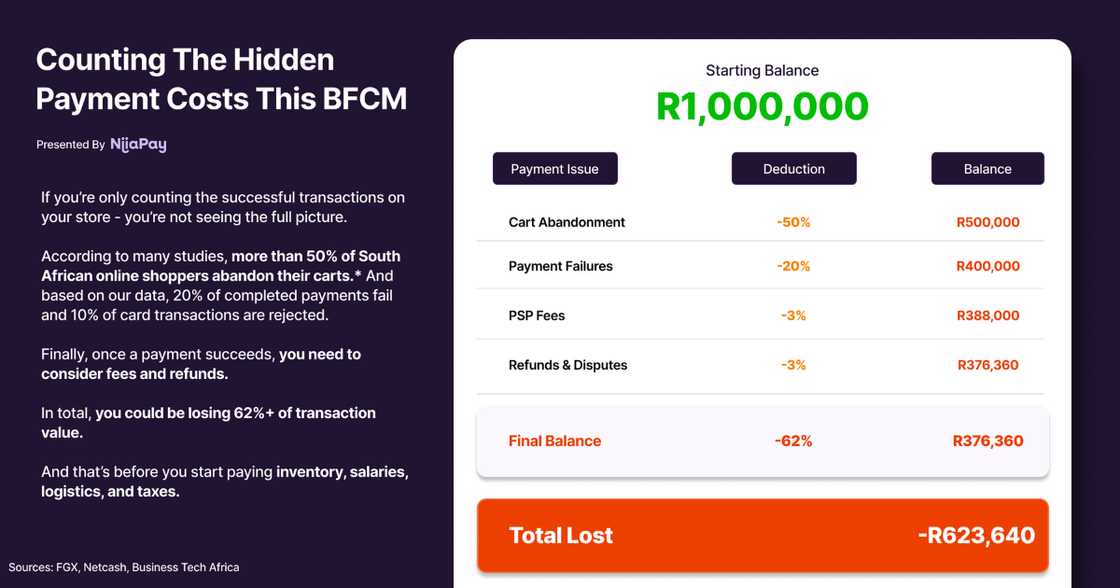
Task: Click the -50% deduction value
Action: coord(793,222)
